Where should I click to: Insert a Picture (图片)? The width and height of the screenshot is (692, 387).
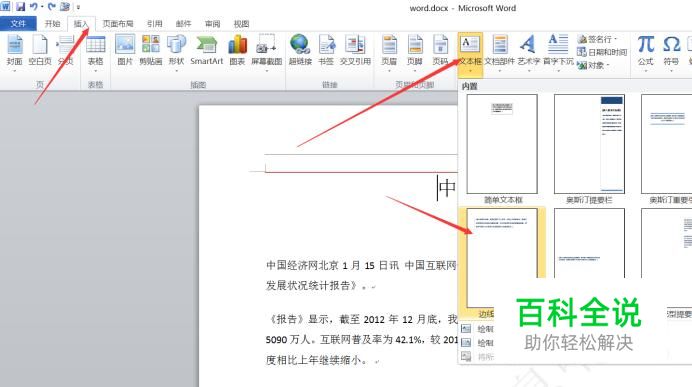coord(125,50)
